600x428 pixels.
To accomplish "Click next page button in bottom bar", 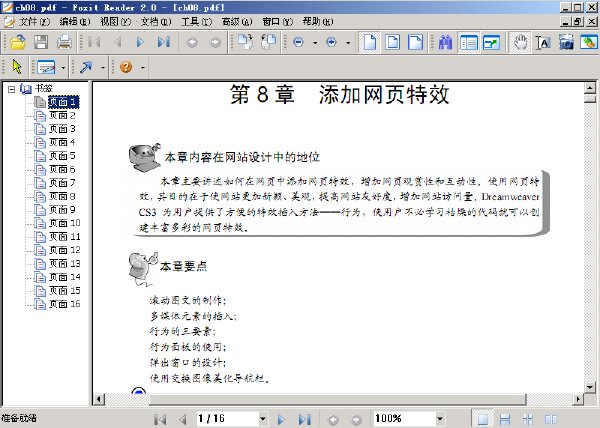I will coord(281,420).
